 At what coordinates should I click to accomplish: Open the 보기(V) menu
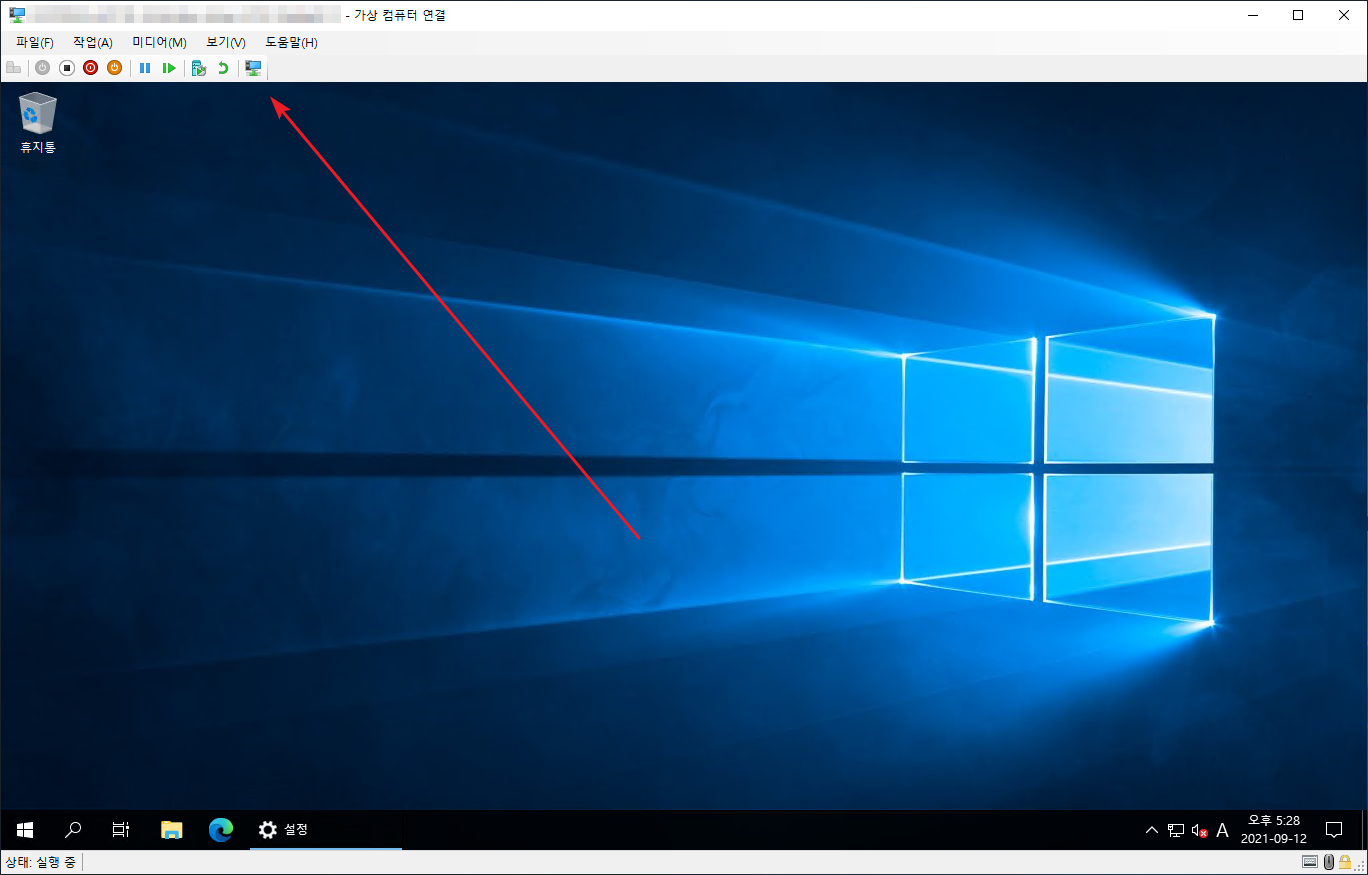click(226, 43)
